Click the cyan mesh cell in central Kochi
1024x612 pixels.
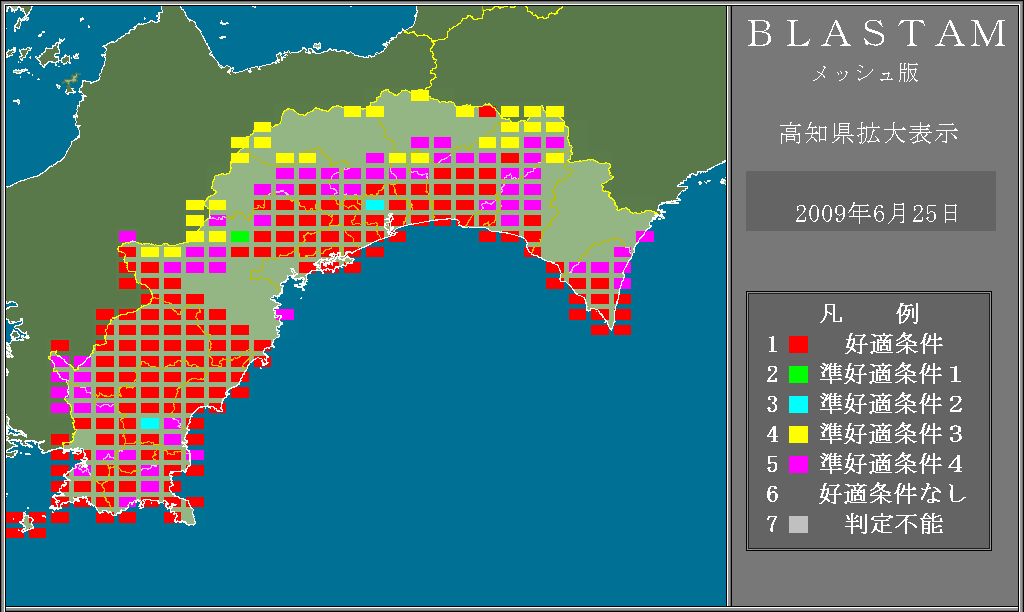point(375,205)
